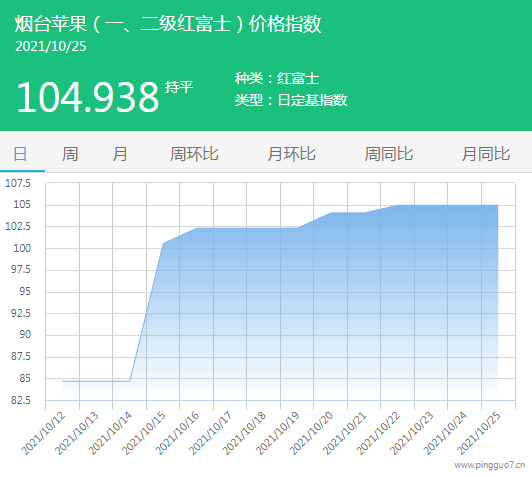Viewport: 532px width, 477px height.
Task: Select the 月同比 tab
Action: pos(486,154)
